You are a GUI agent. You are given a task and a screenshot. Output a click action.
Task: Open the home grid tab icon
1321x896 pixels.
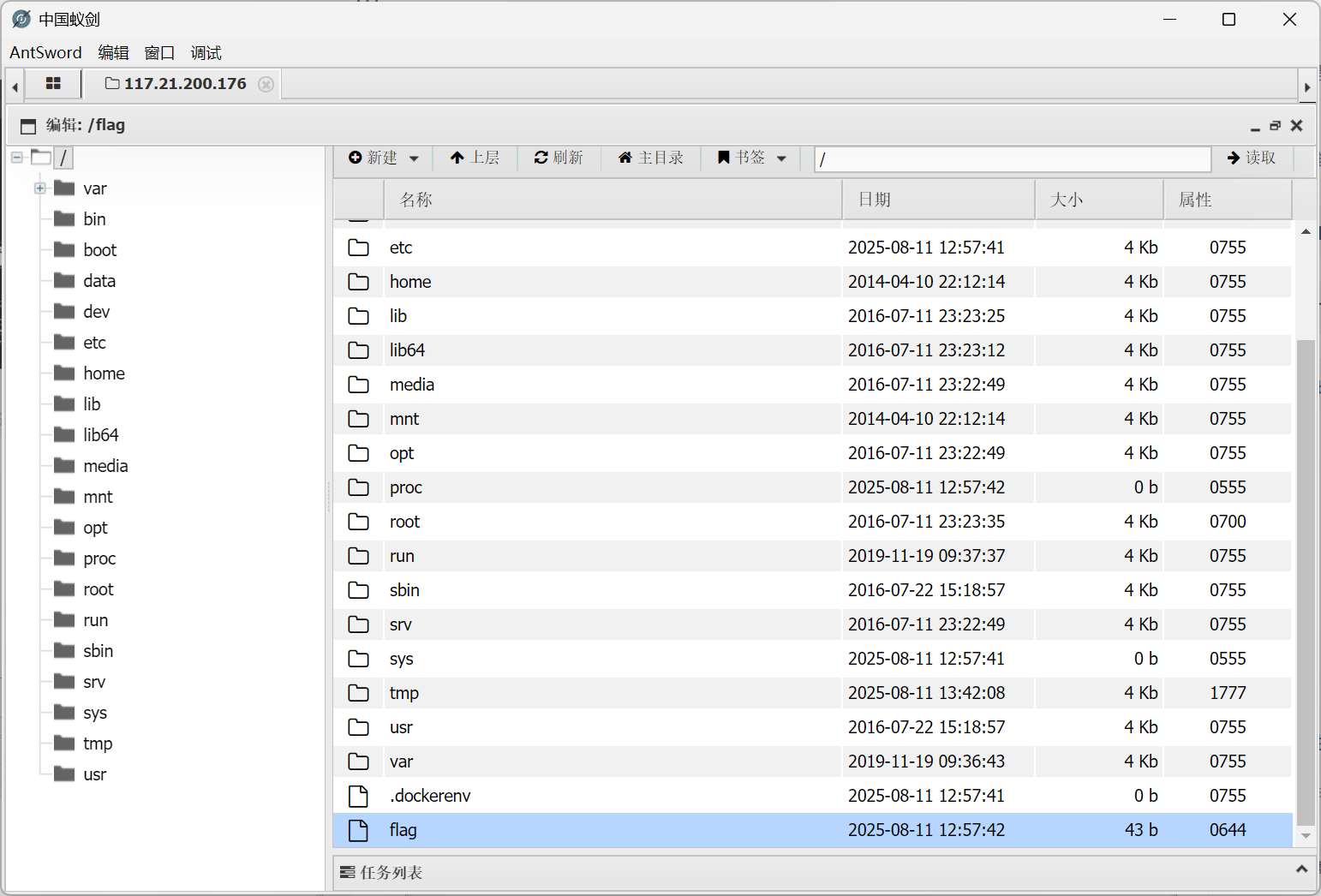coord(53,83)
